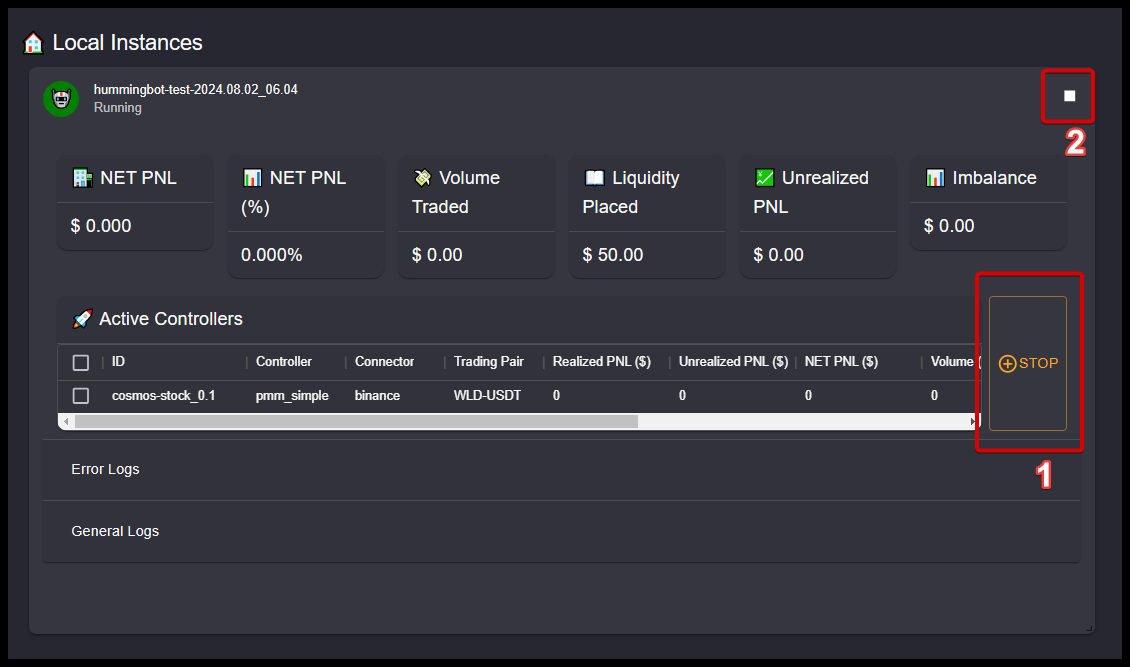The height and width of the screenshot is (667, 1130).
Task: Click the table's horizontal scrollbar thumb
Action: pos(355,422)
